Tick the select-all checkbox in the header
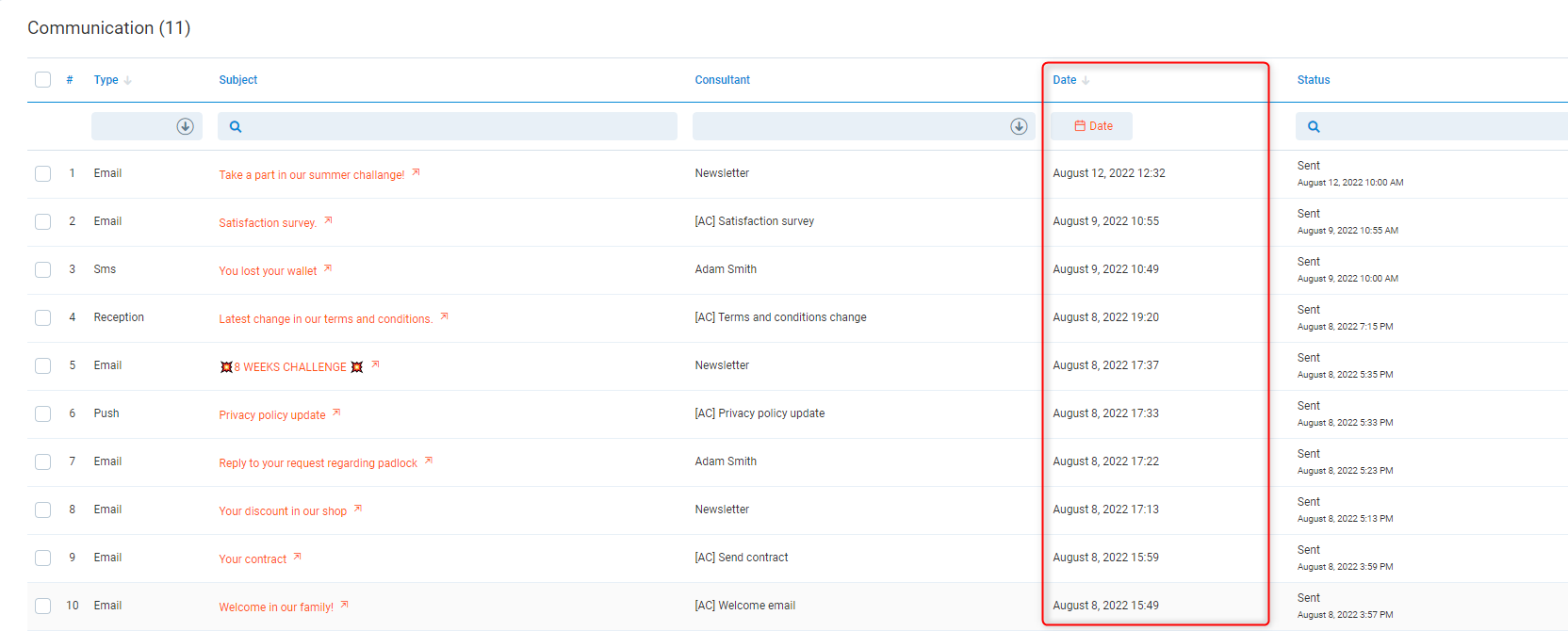Viewport: 1568px width, 631px height. (43, 80)
